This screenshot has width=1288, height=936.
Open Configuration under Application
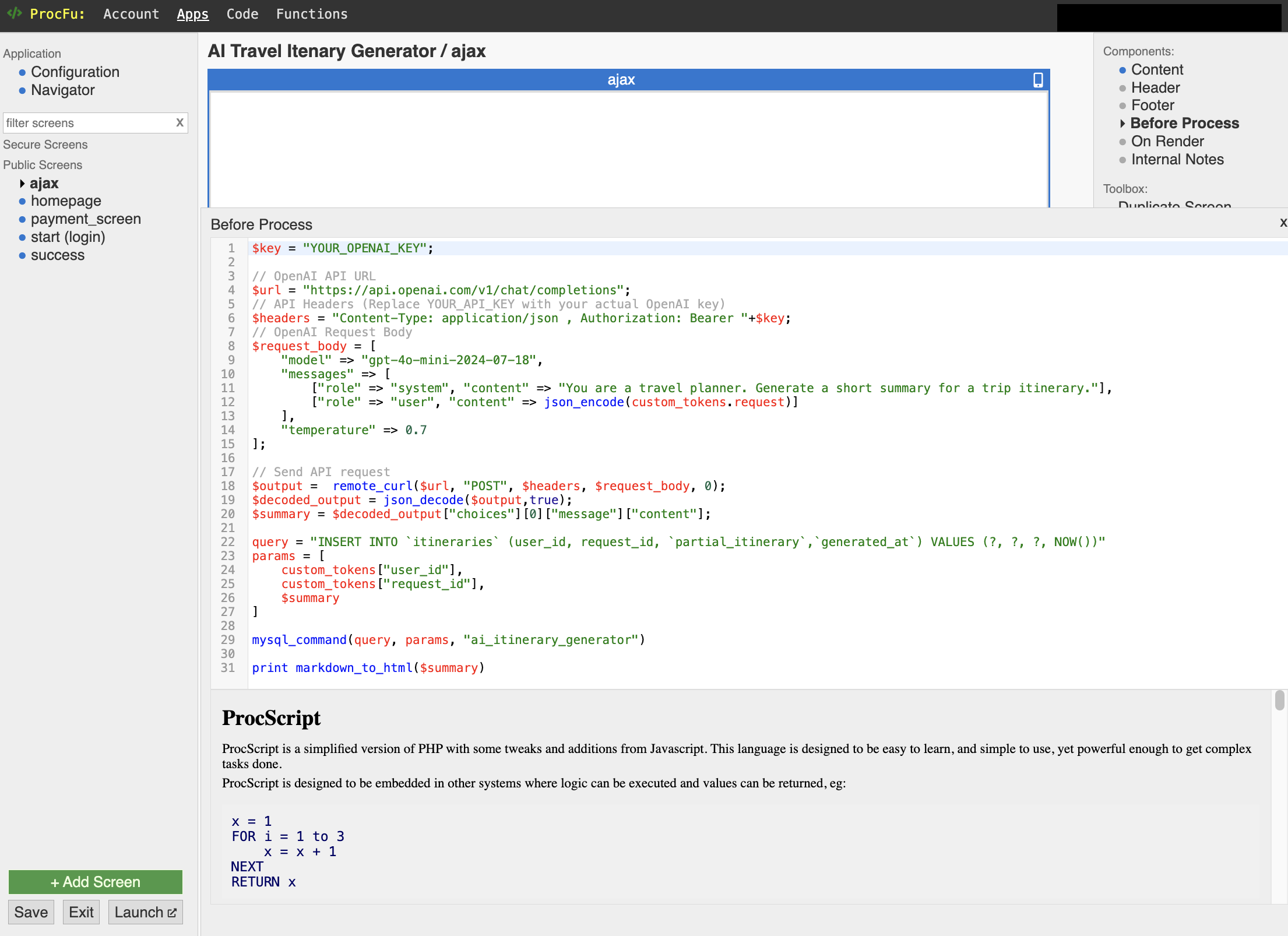tap(75, 72)
